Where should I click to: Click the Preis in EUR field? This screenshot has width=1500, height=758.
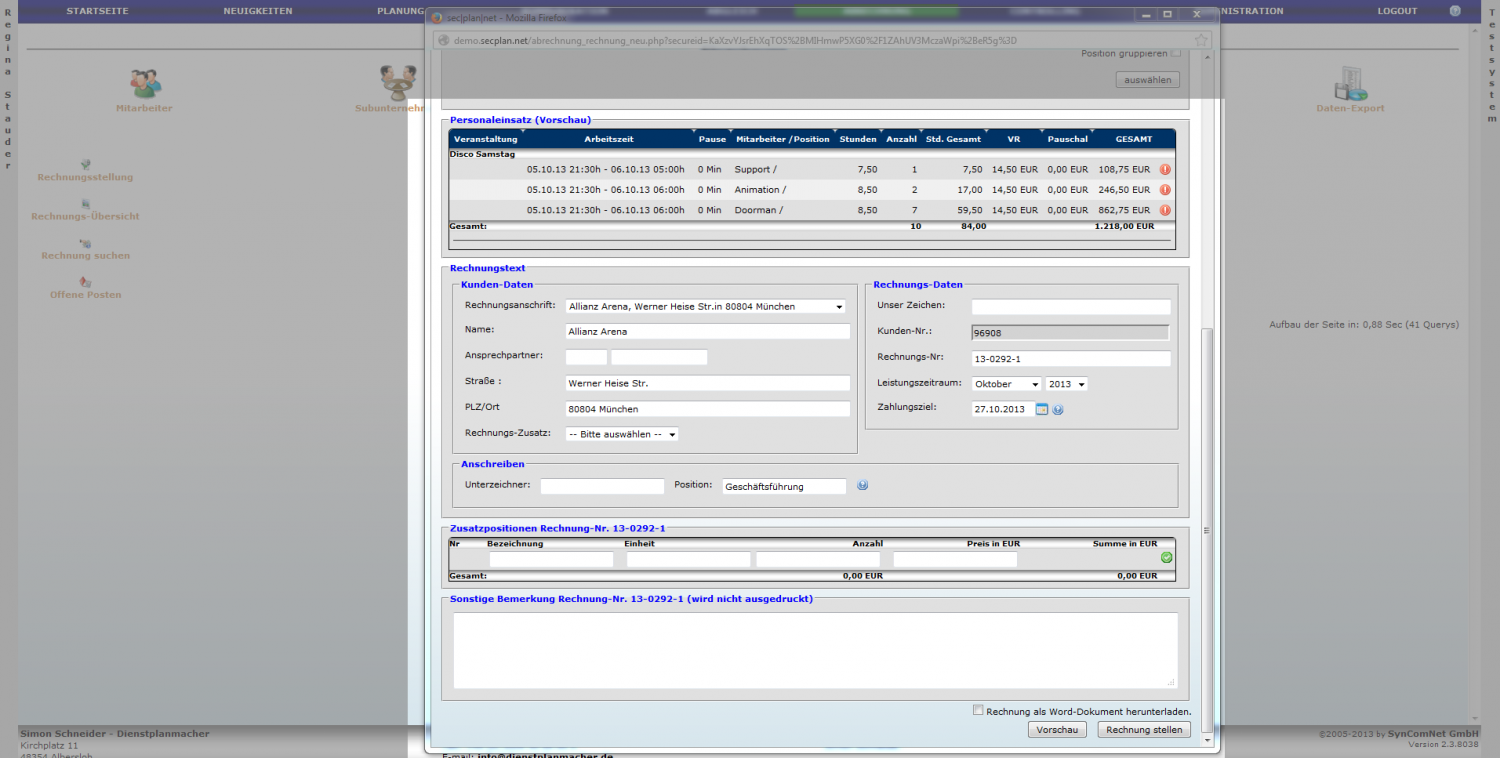[955, 560]
